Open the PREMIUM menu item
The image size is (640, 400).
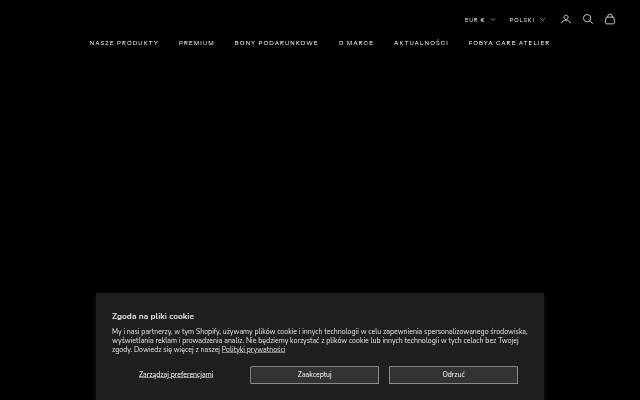click(196, 43)
